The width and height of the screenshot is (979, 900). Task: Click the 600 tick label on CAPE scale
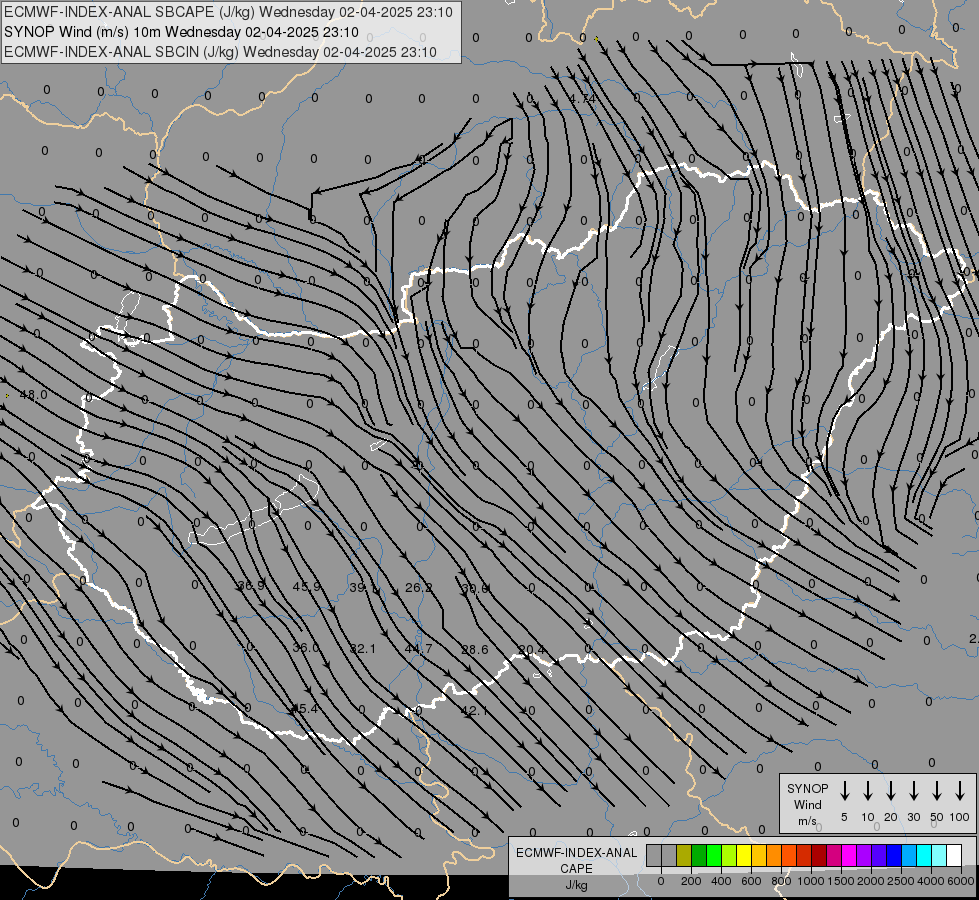click(x=751, y=881)
